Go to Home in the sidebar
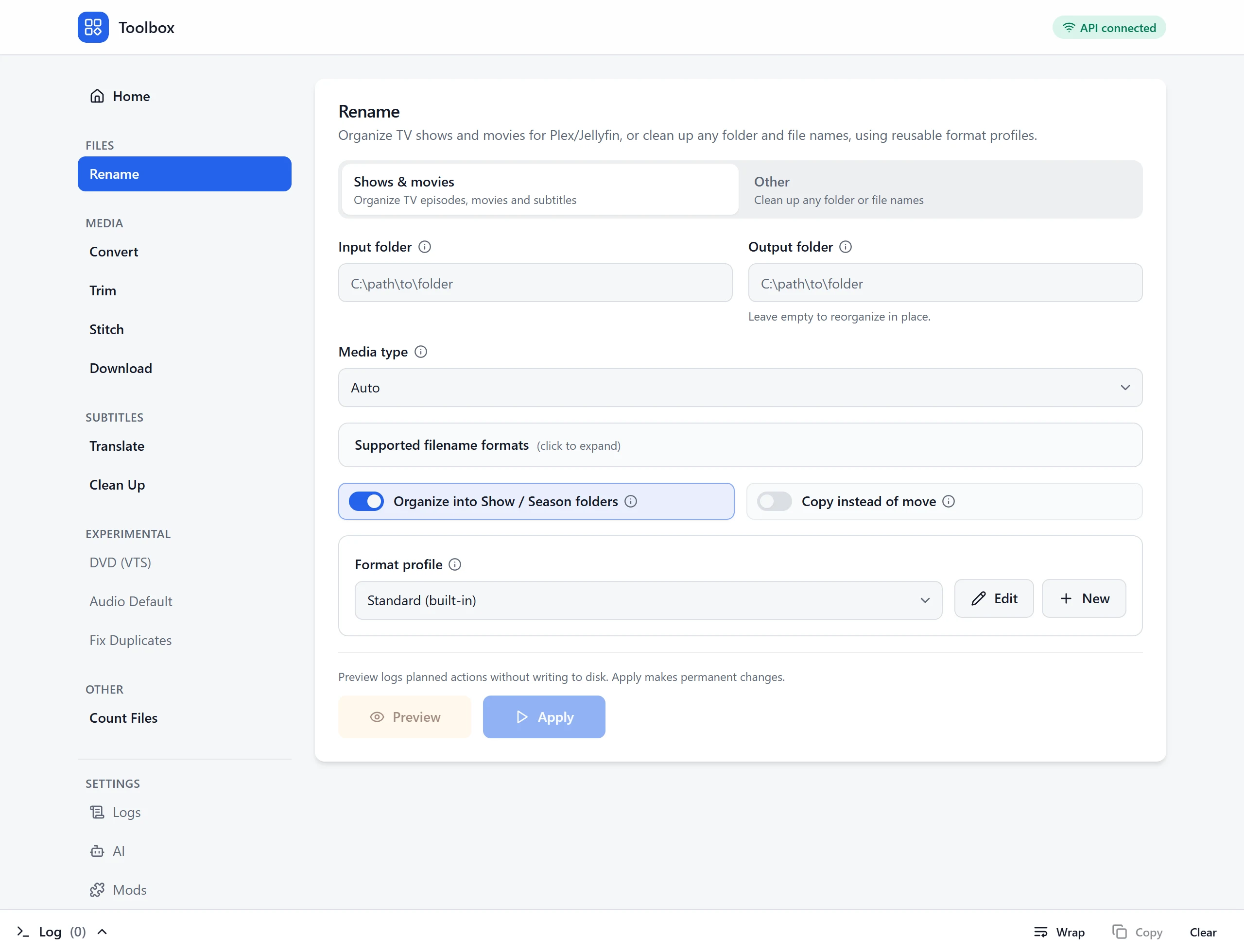The image size is (1244, 952). (x=184, y=96)
